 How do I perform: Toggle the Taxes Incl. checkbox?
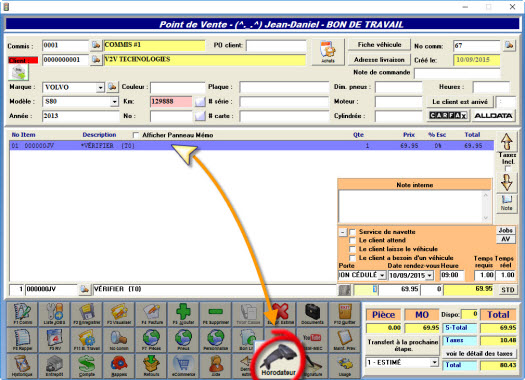(x=508, y=169)
